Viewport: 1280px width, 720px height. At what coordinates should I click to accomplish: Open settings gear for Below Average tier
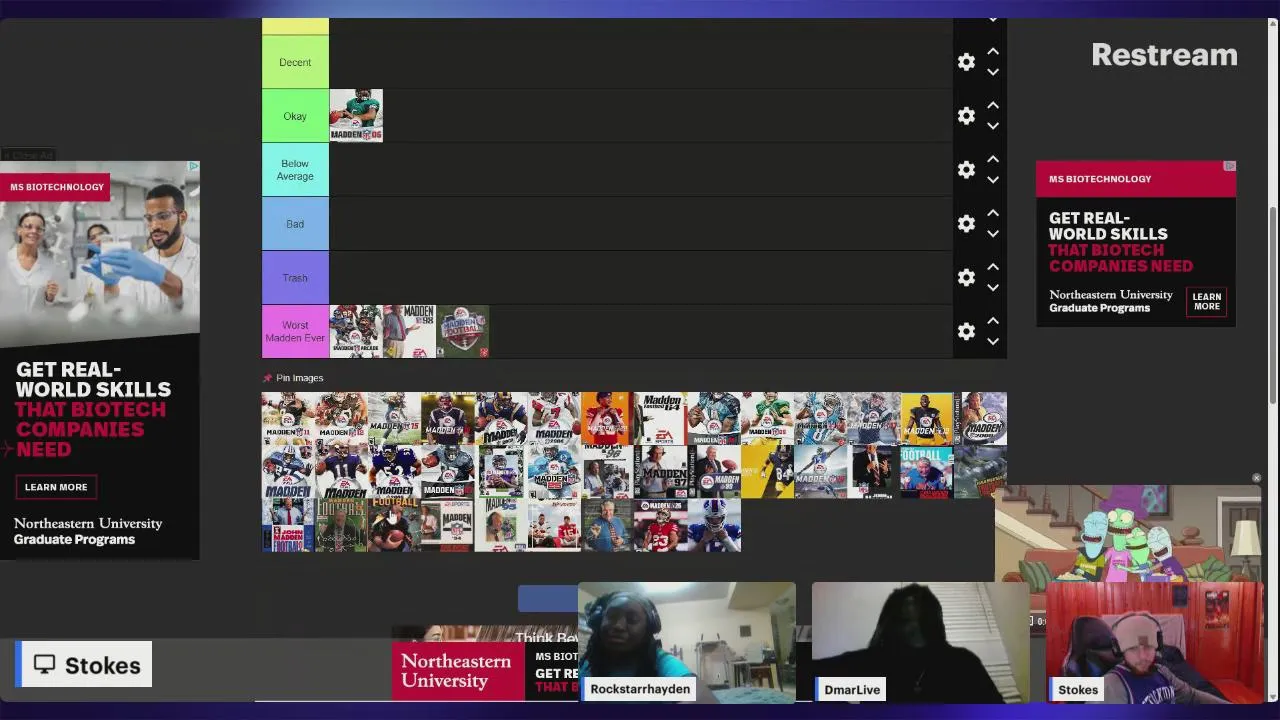pos(966,170)
